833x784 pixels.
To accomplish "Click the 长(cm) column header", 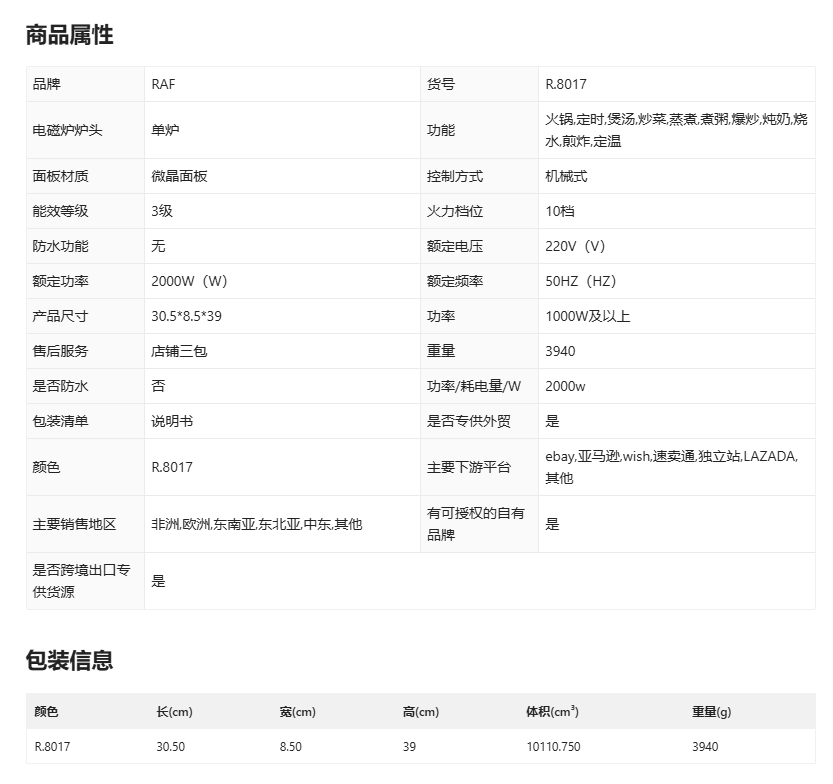I will point(174,712).
